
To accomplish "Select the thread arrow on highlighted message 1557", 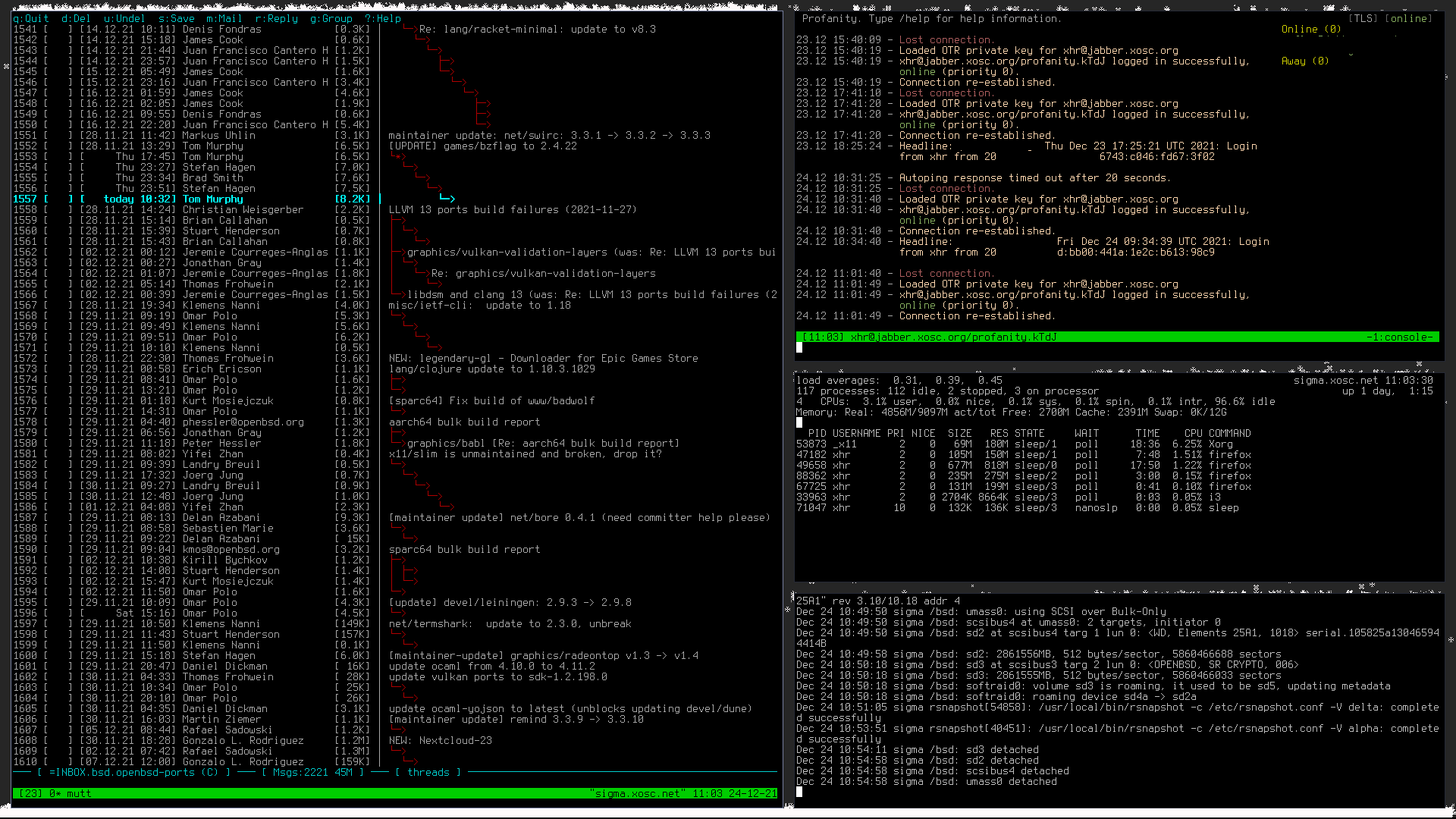I will pyautogui.click(x=447, y=199).
